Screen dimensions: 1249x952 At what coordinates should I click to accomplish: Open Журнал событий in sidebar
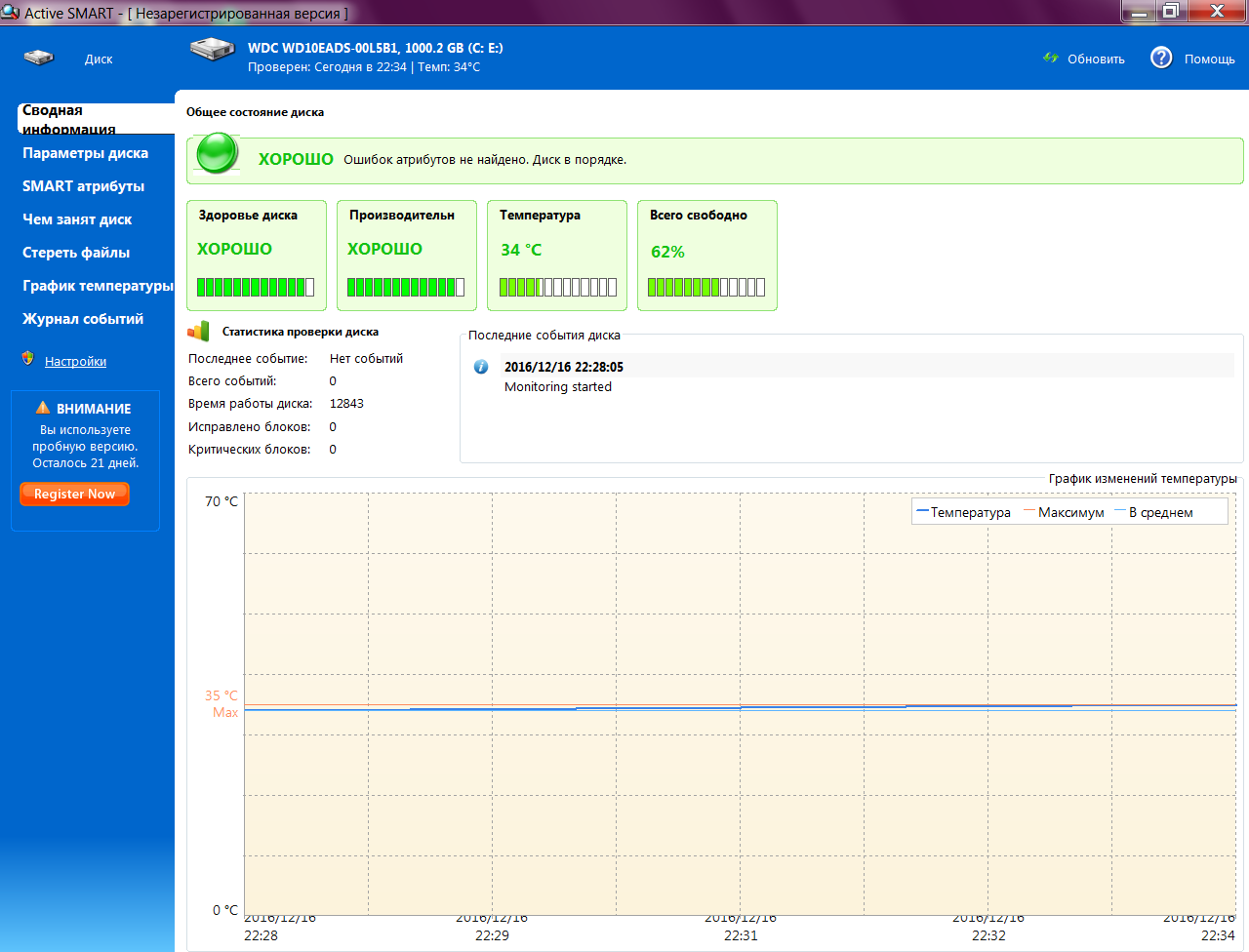point(83,319)
